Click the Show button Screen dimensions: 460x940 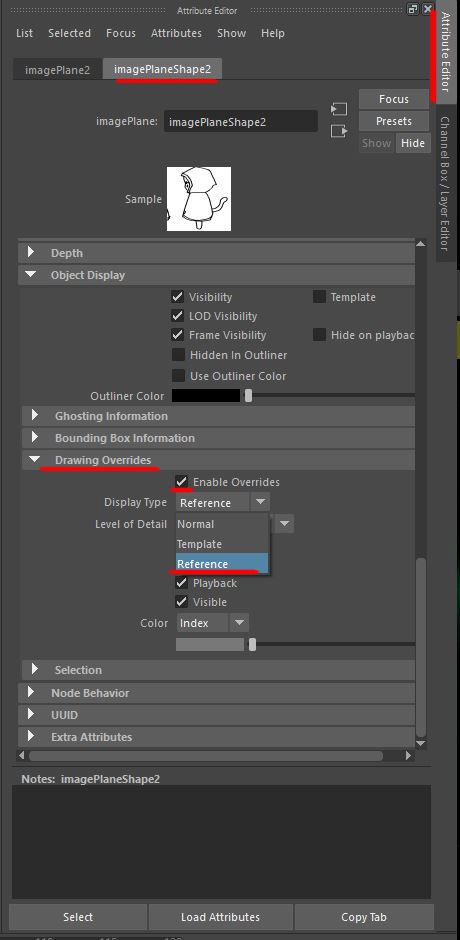376,143
